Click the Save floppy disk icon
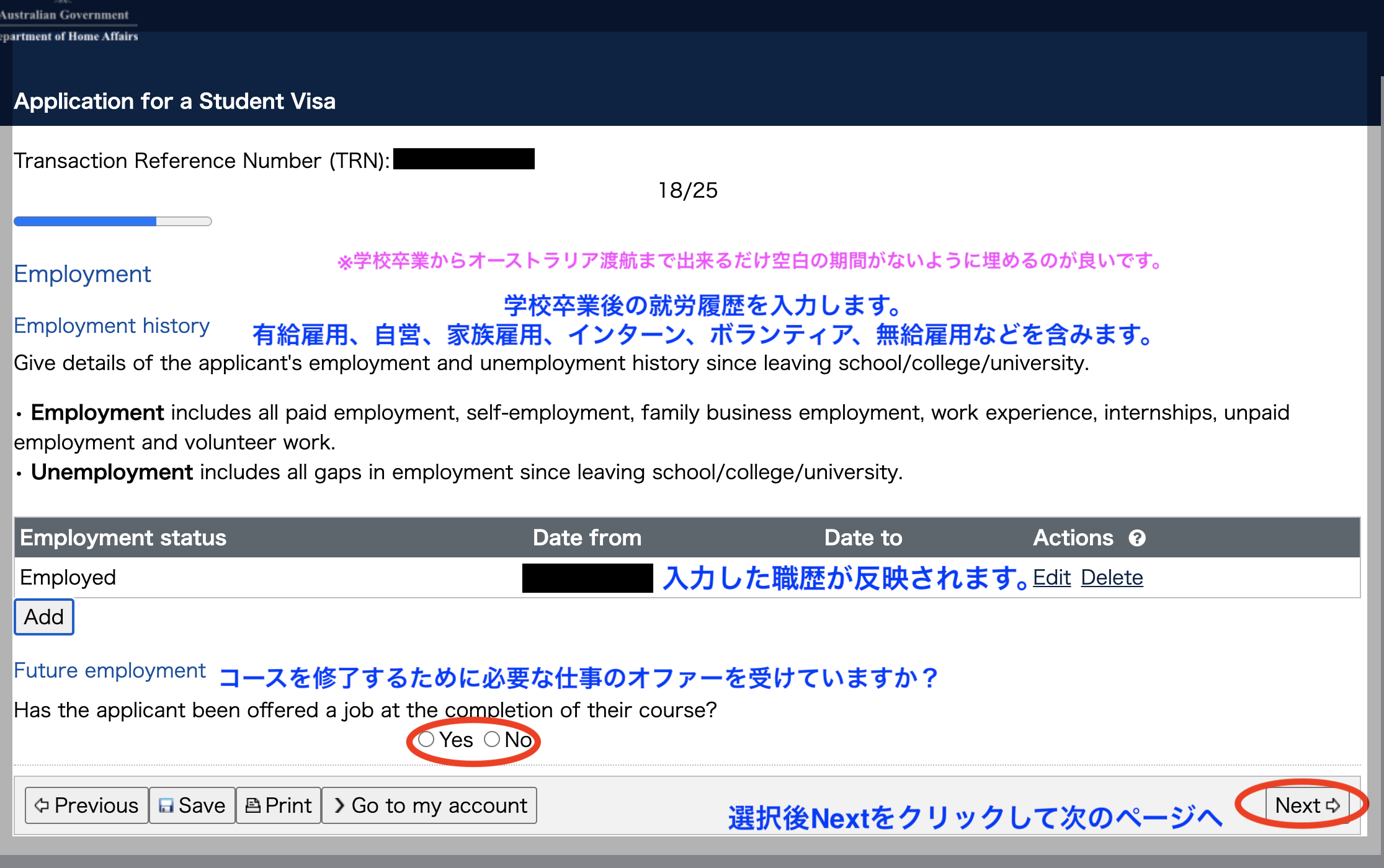This screenshot has width=1384, height=868. point(166,805)
